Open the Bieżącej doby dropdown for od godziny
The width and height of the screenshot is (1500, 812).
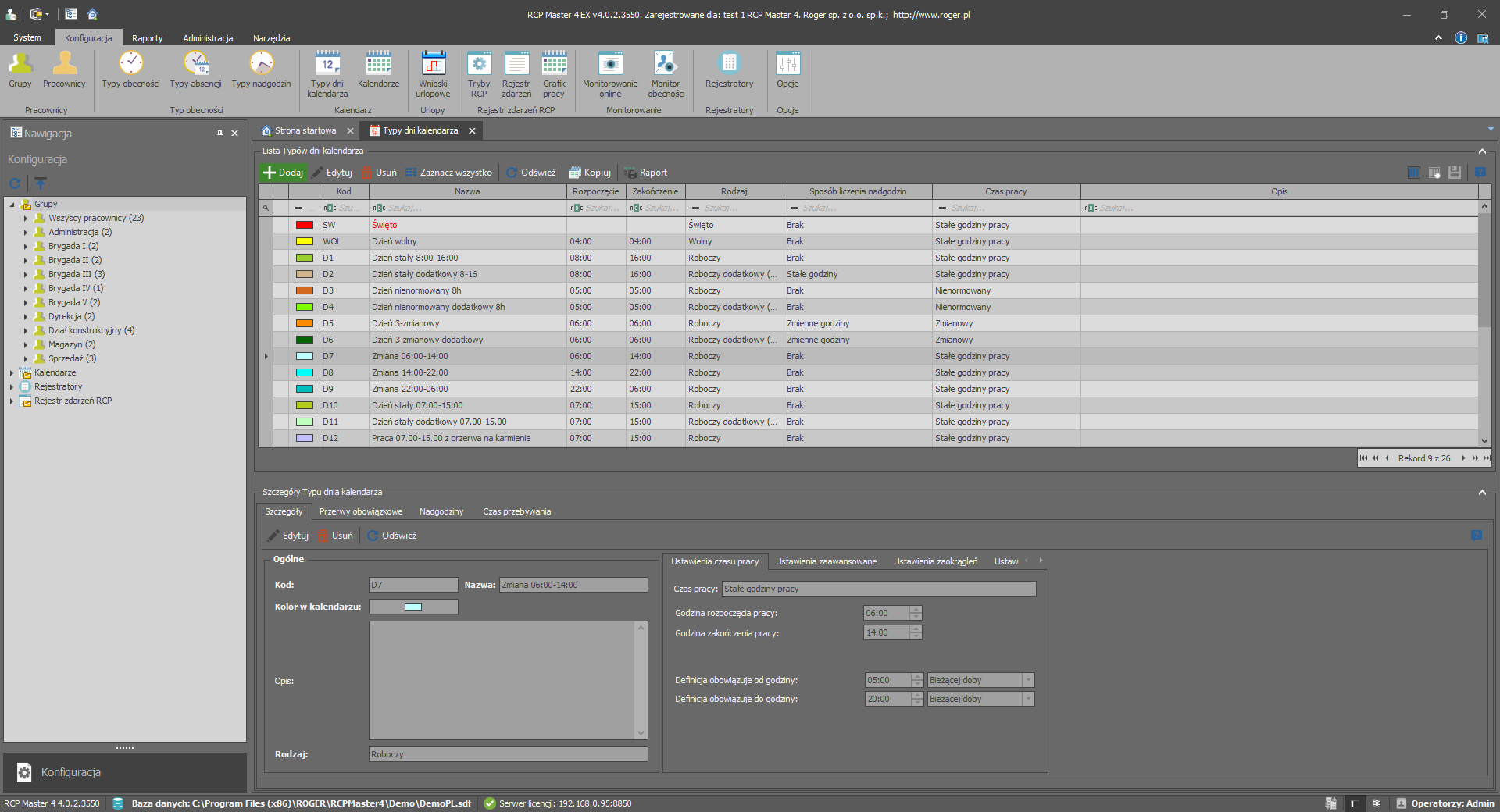click(1028, 680)
